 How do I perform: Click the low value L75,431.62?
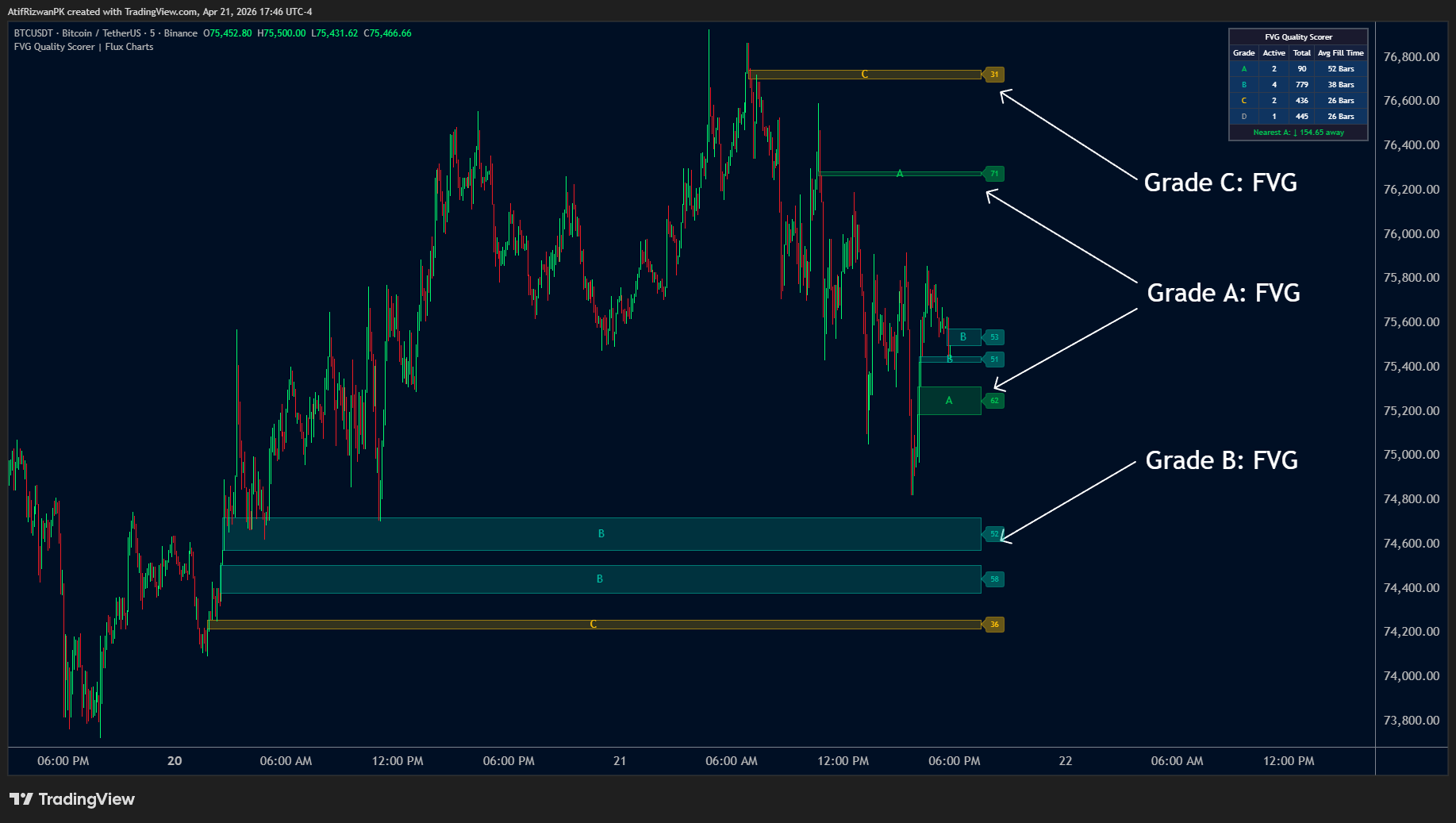334,33
